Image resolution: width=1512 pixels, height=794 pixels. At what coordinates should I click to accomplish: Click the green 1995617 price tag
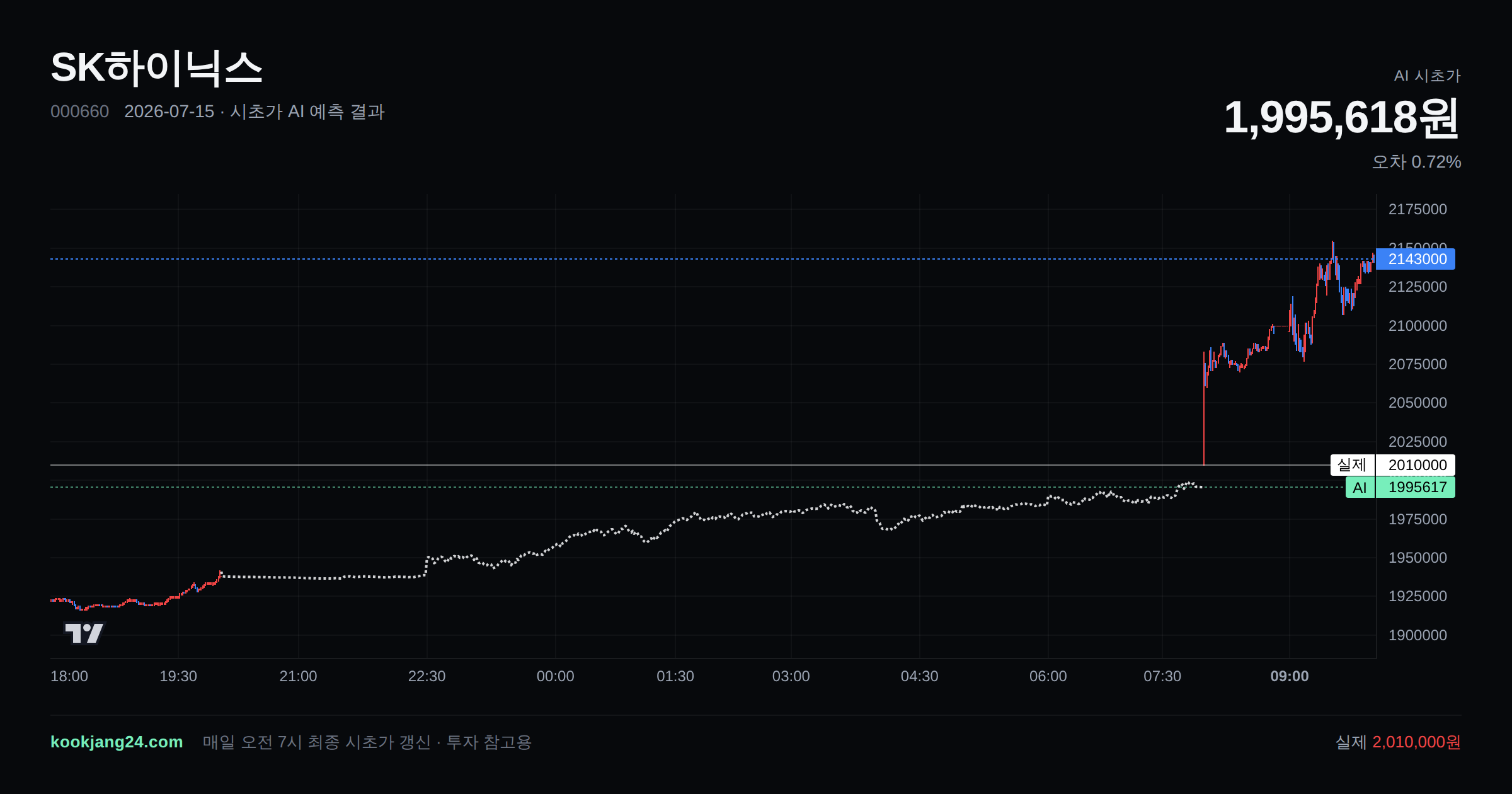click(x=1416, y=487)
